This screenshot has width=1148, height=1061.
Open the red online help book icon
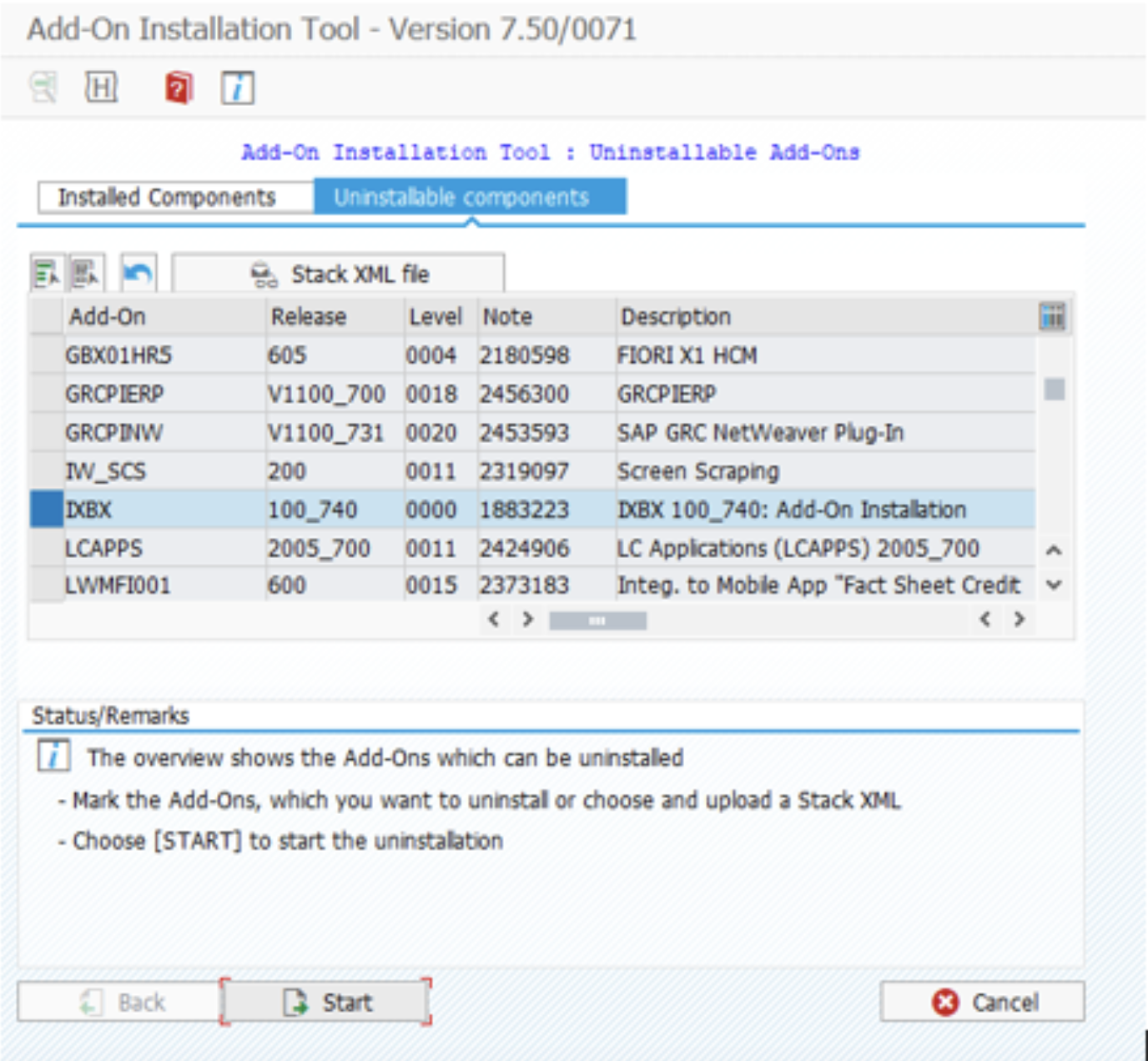[179, 87]
